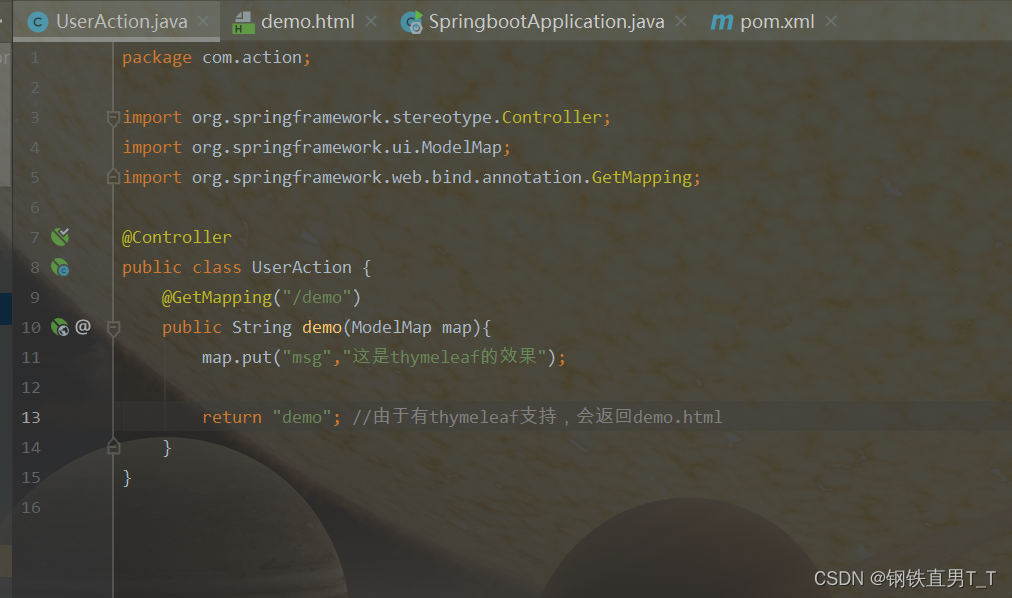
Task: Open the SpringbootApplication.java tab
Action: [x=546, y=21]
